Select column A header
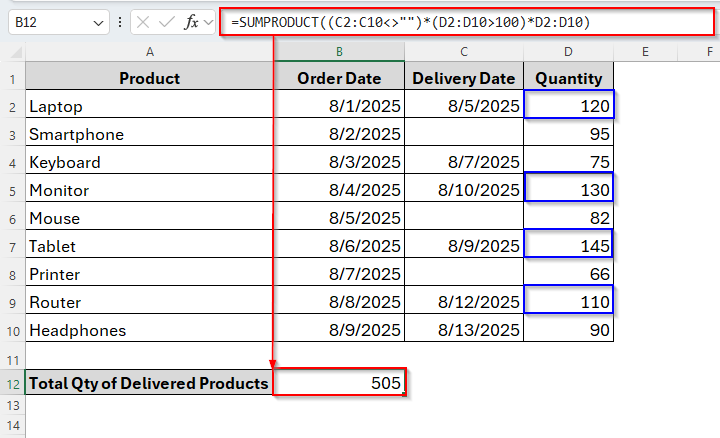720x438 pixels. [x=149, y=51]
